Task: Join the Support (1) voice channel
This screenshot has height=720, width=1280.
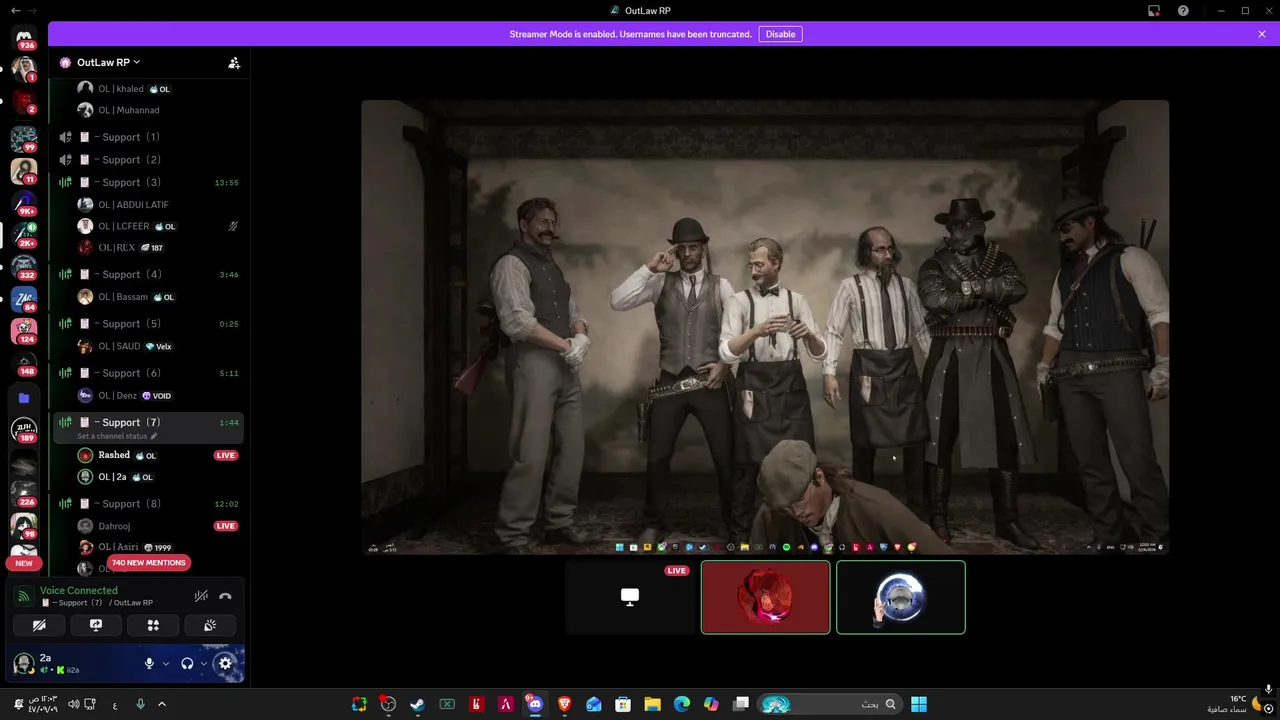Action: point(149,137)
